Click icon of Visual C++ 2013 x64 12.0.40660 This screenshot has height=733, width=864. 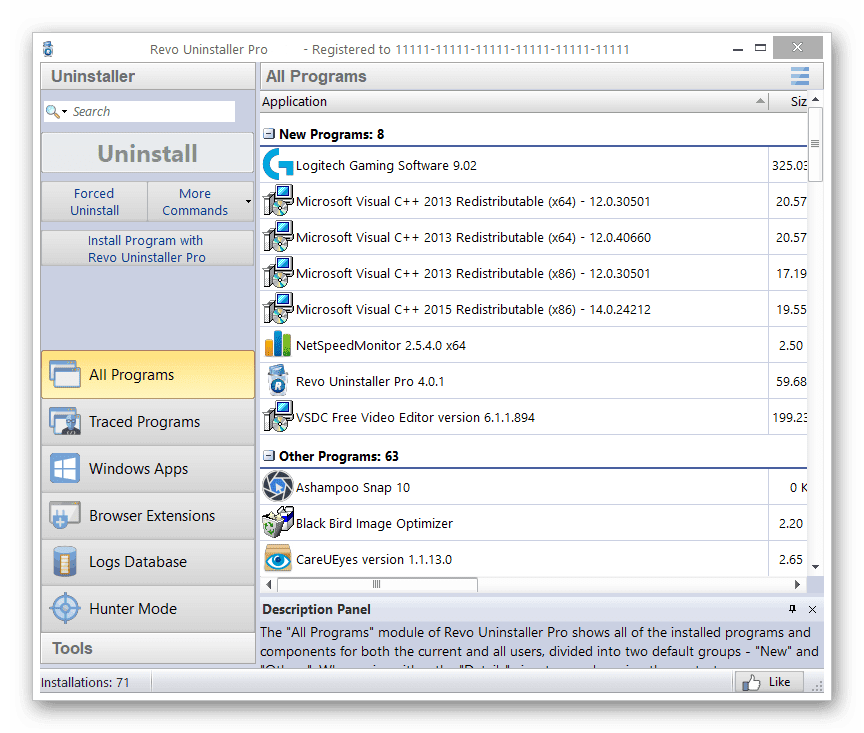pos(278,236)
